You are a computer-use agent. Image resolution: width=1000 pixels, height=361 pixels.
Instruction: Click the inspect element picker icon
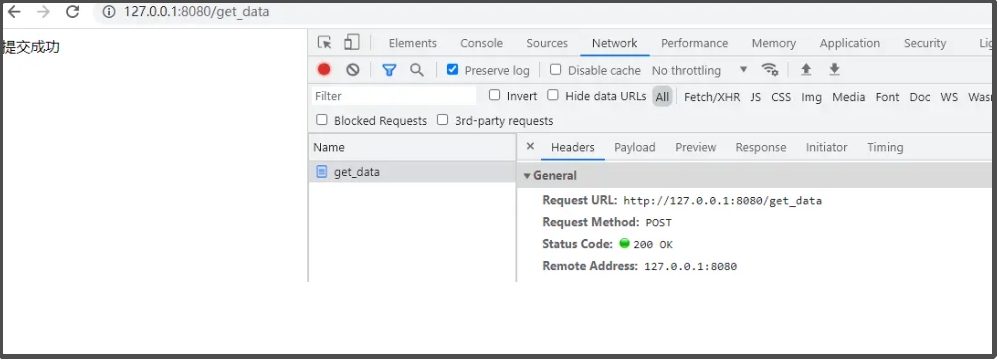coord(325,43)
